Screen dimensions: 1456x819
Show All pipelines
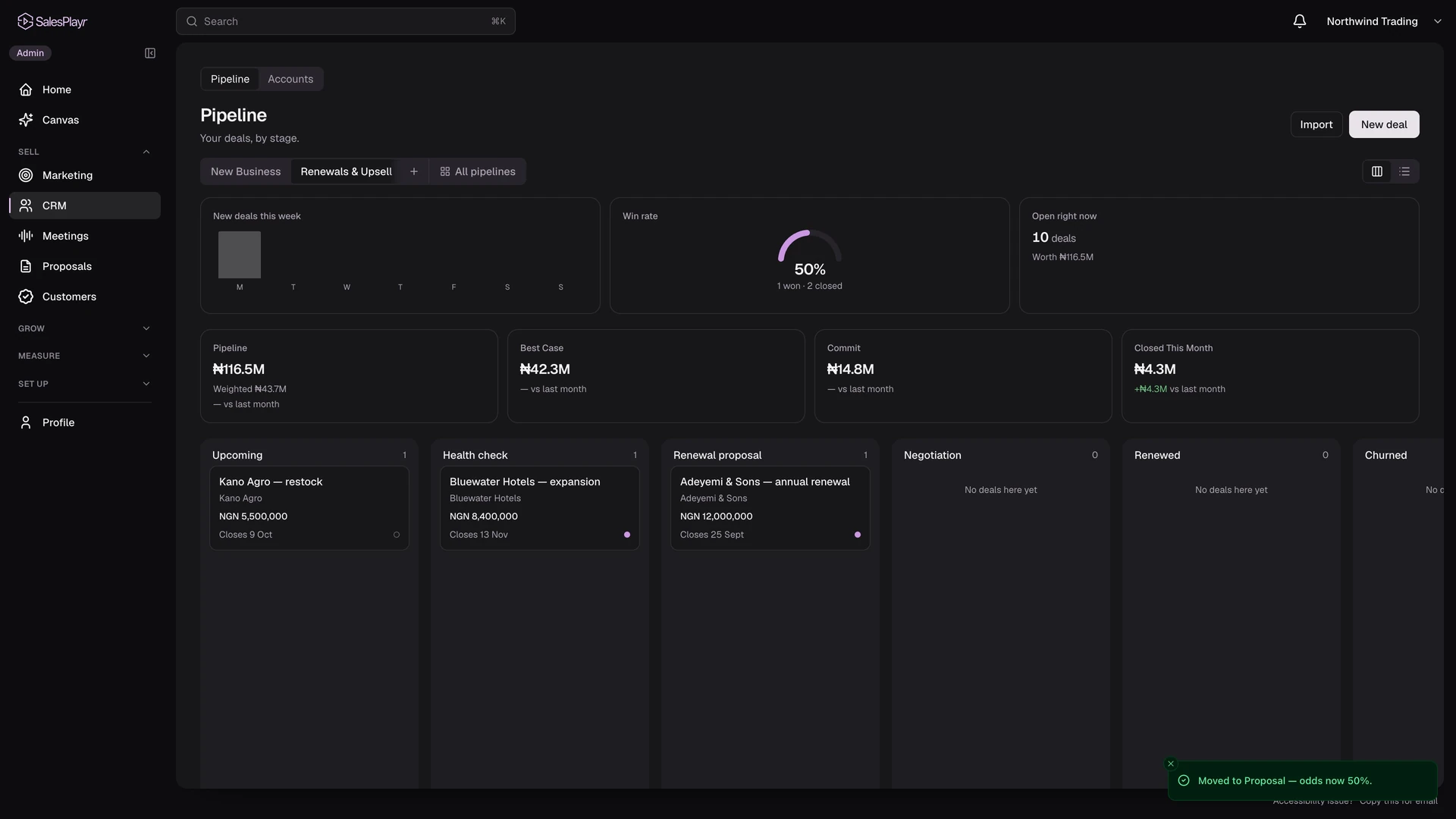[478, 171]
